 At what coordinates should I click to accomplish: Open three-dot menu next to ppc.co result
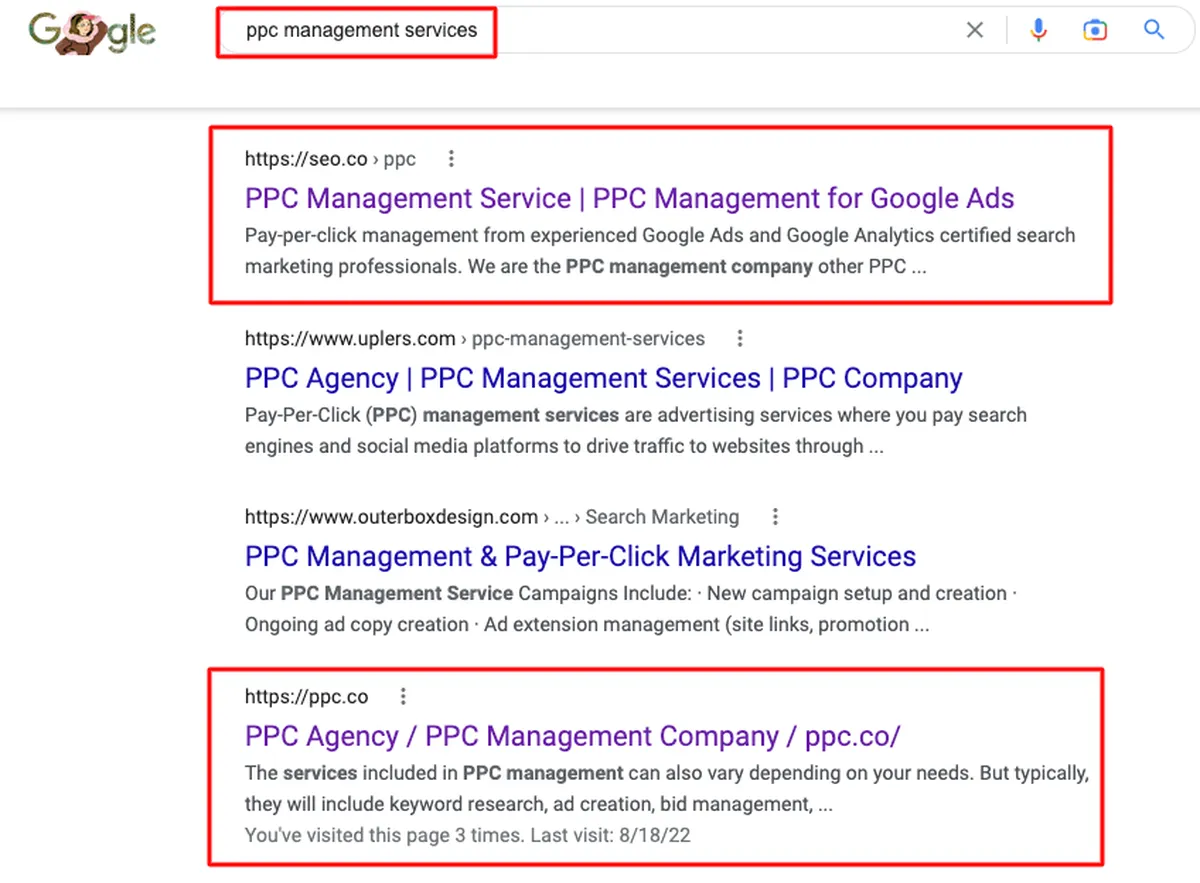click(403, 696)
